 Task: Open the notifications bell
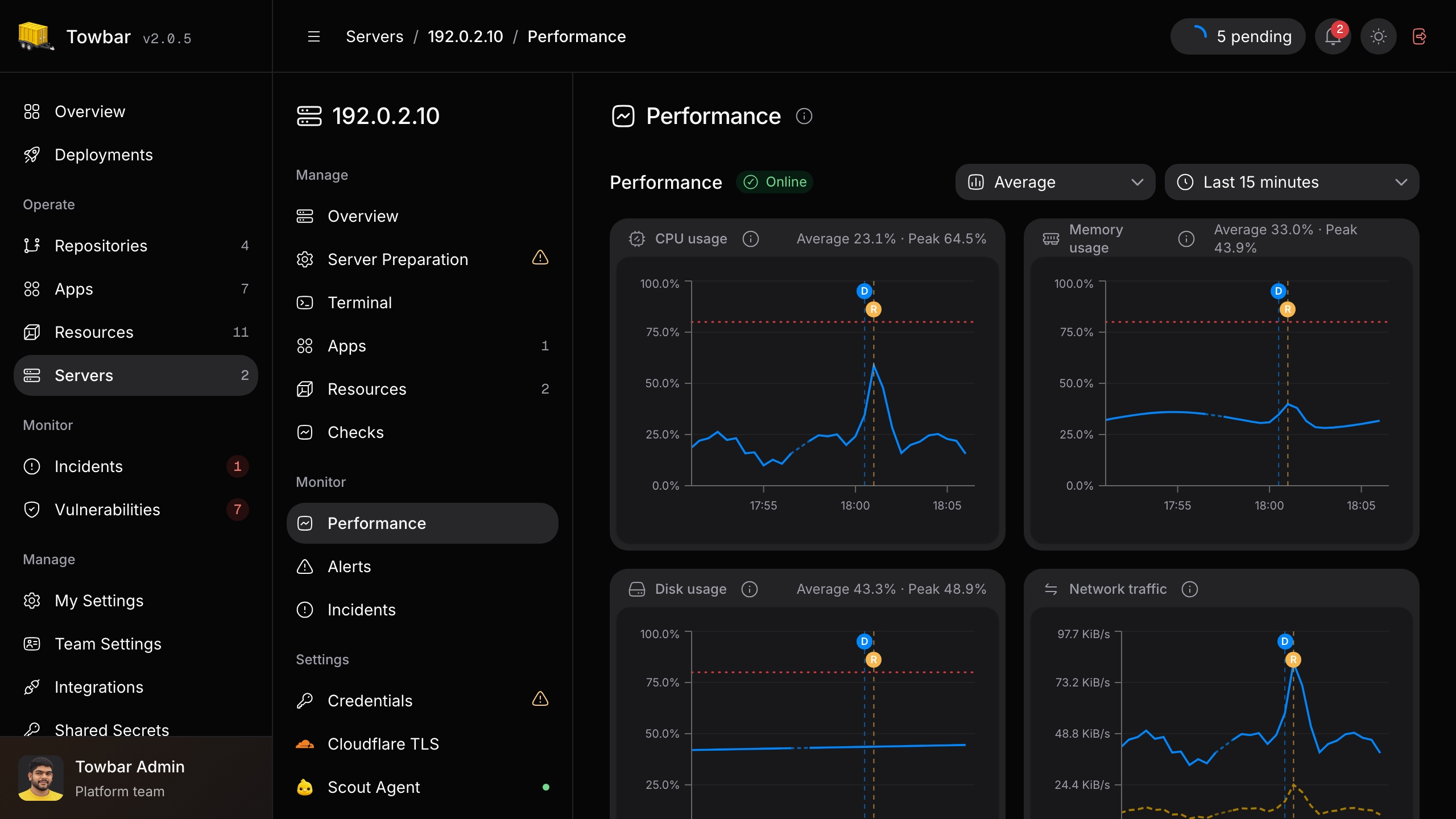[x=1333, y=36]
